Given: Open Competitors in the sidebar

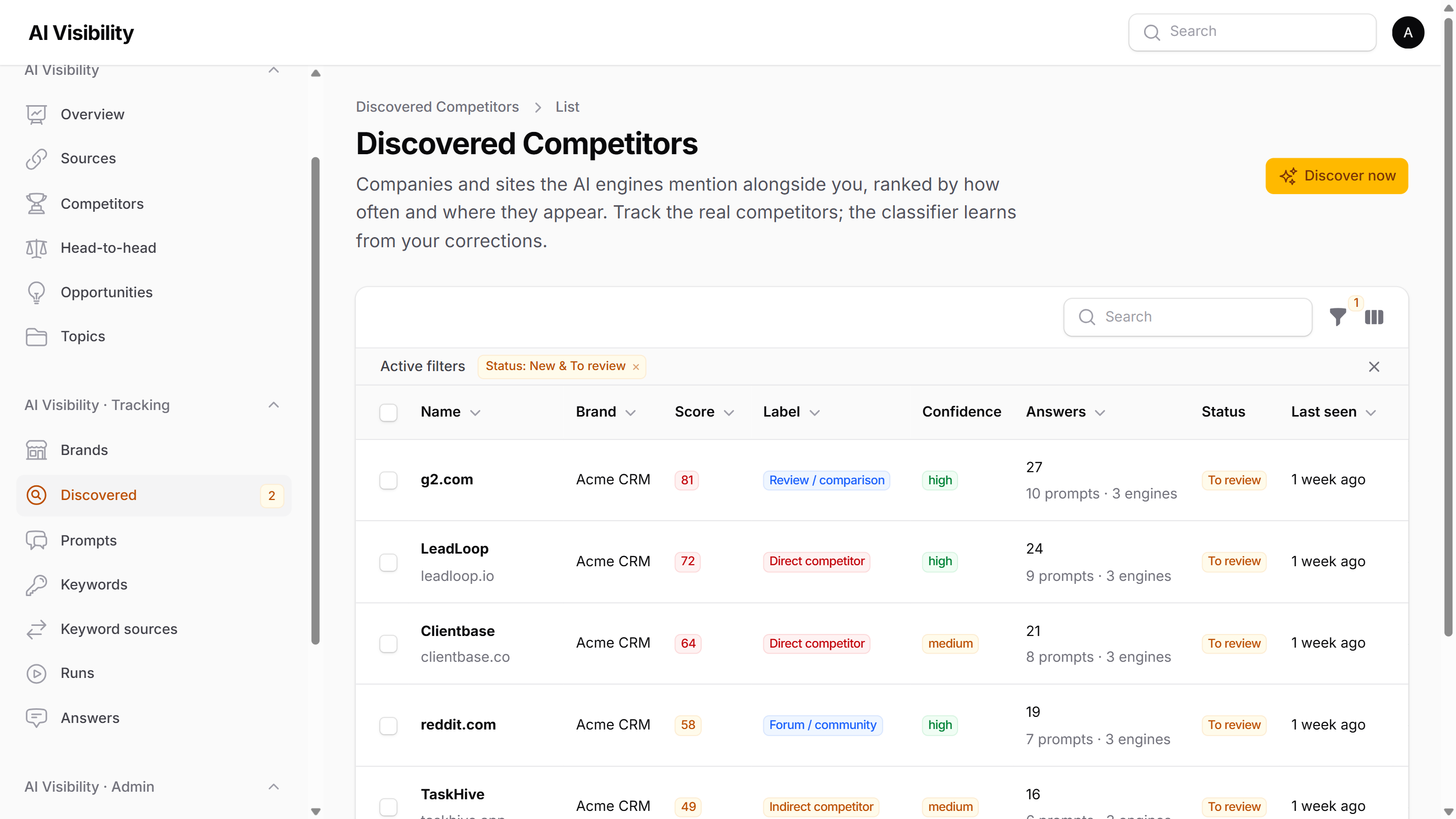Looking at the screenshot, I should click(x=154, y=203).
